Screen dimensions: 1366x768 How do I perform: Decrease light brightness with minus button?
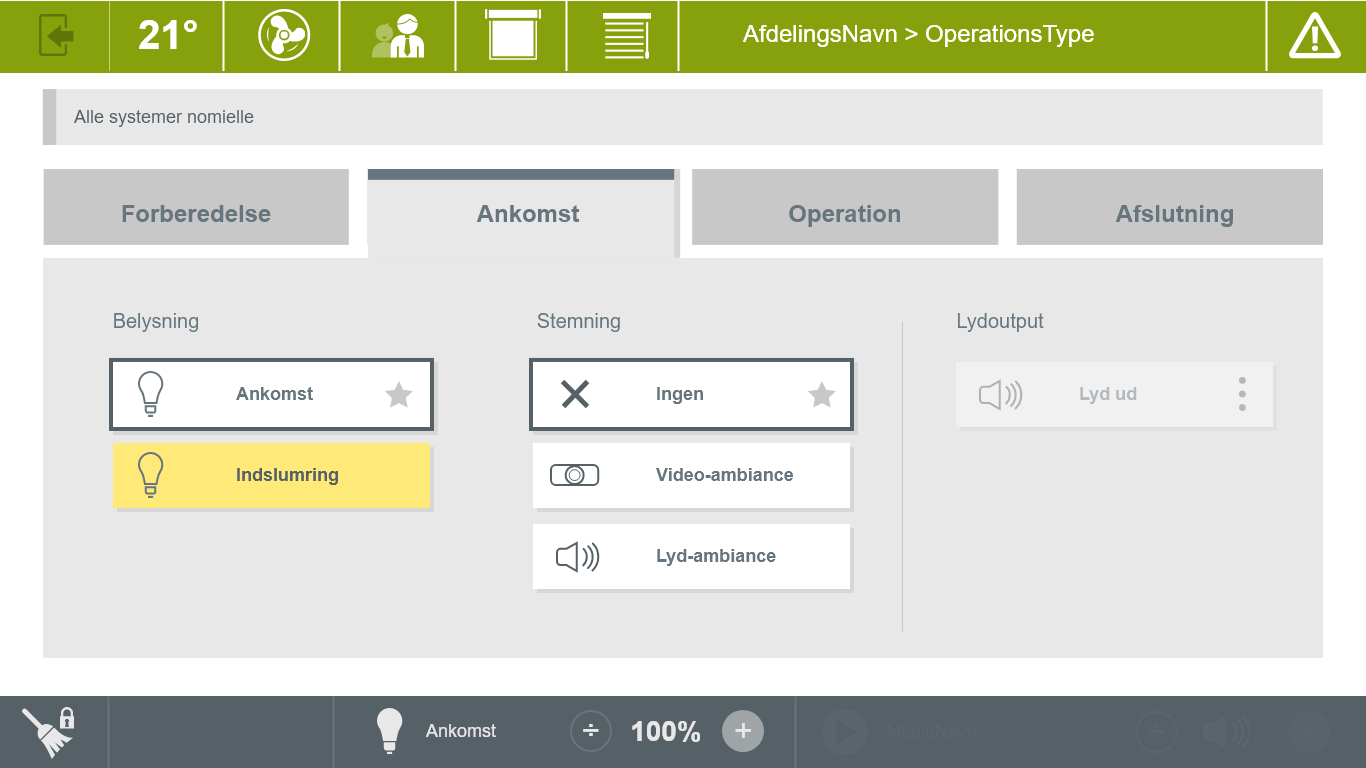coord(591,731)
